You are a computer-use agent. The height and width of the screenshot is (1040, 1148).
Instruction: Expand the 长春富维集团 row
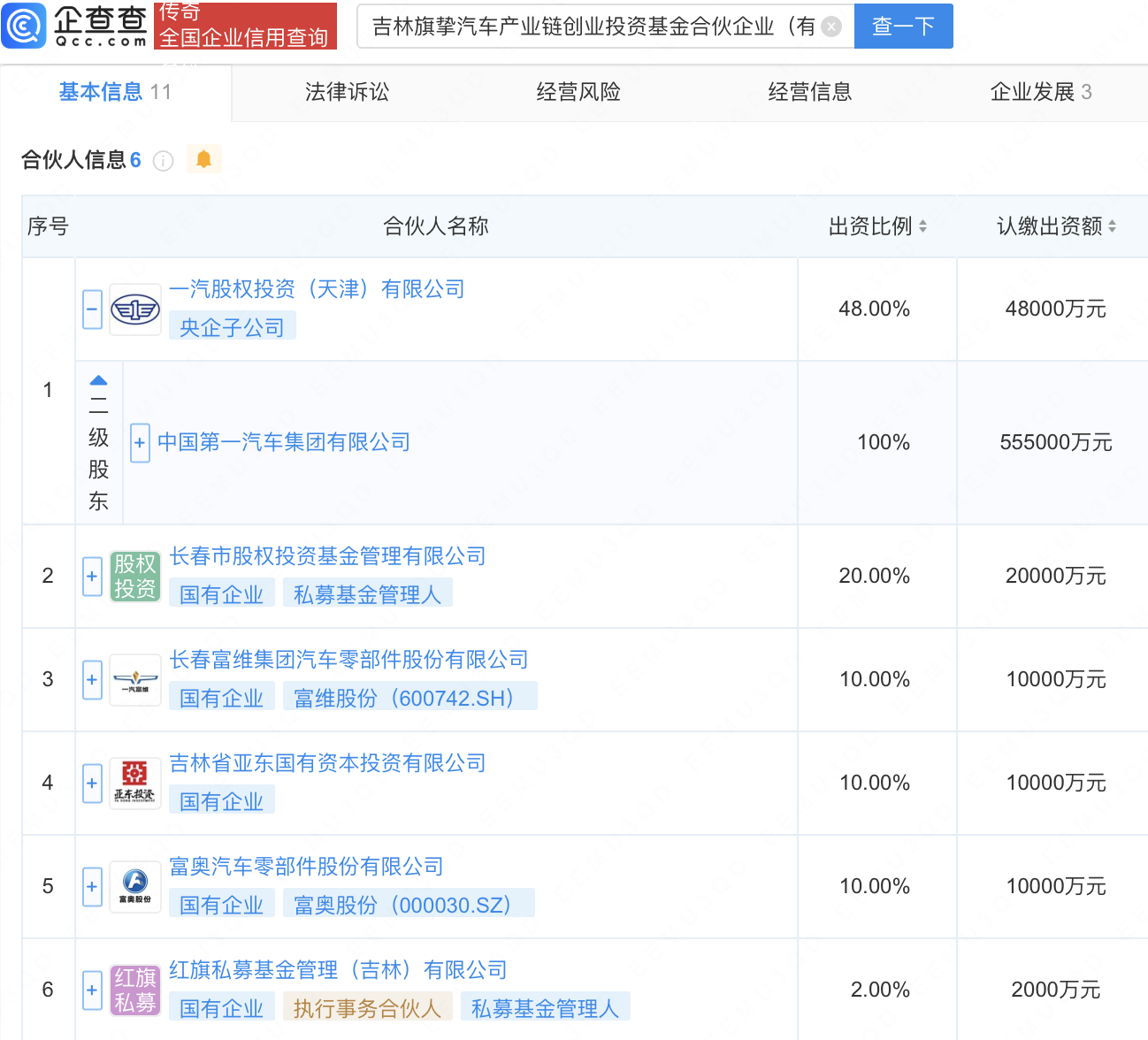click(x=92, y=680)
